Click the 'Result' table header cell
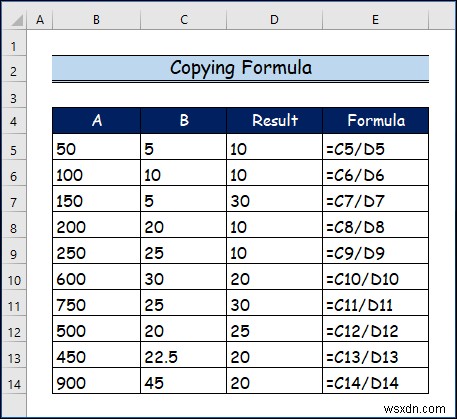Screen dimensions: 457x419 (275, 121)
